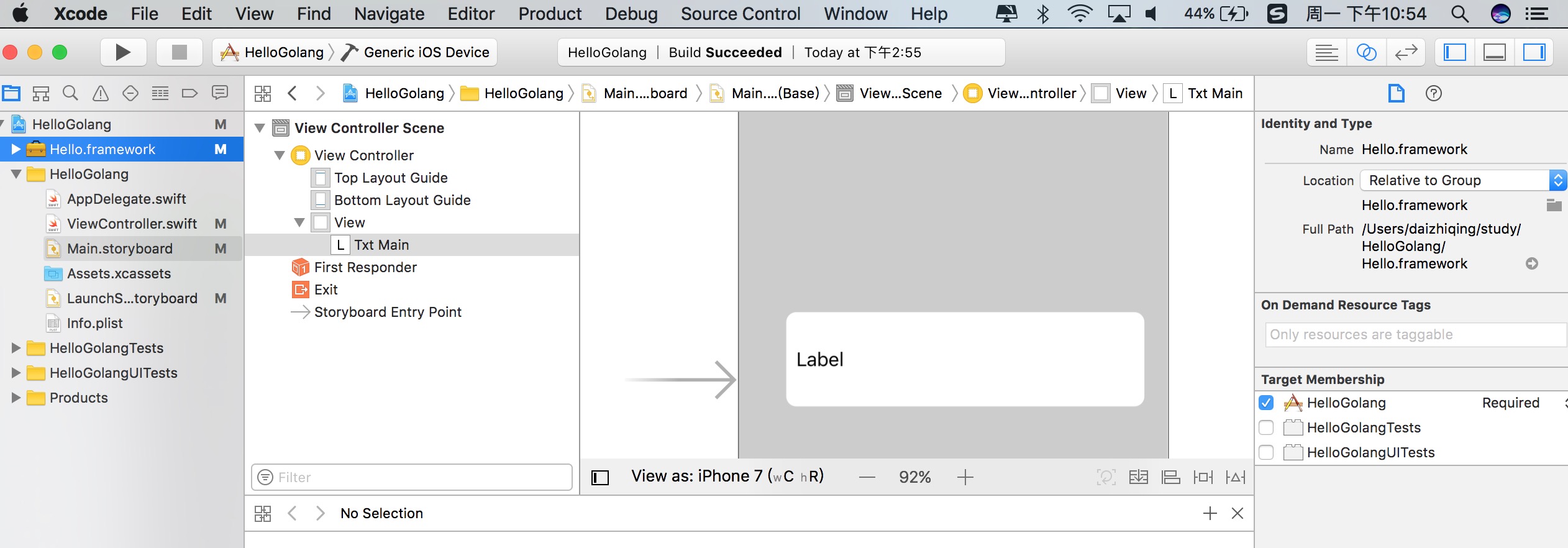Run the HelloGolang build with Play button
1568x548 pixels.
[123, 52]
